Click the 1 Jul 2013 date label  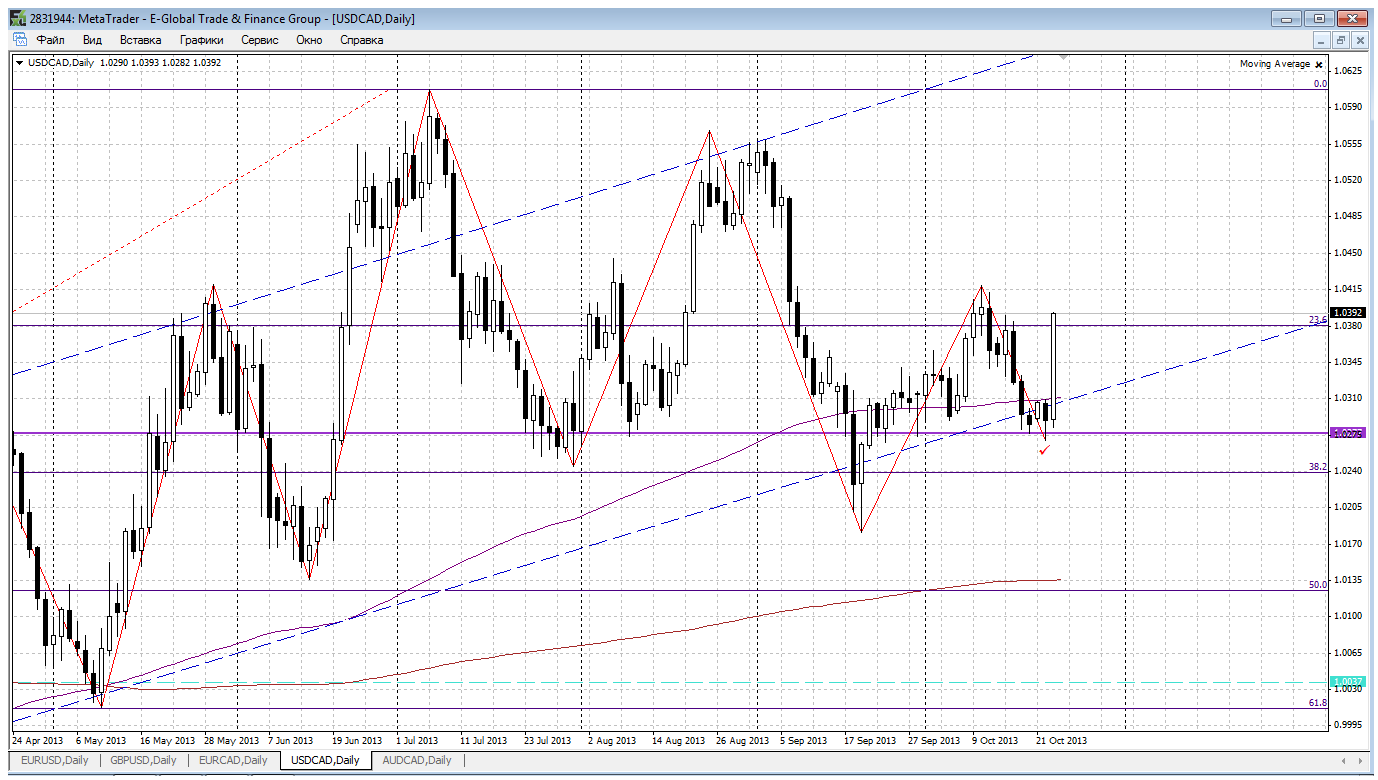[416, 741]
